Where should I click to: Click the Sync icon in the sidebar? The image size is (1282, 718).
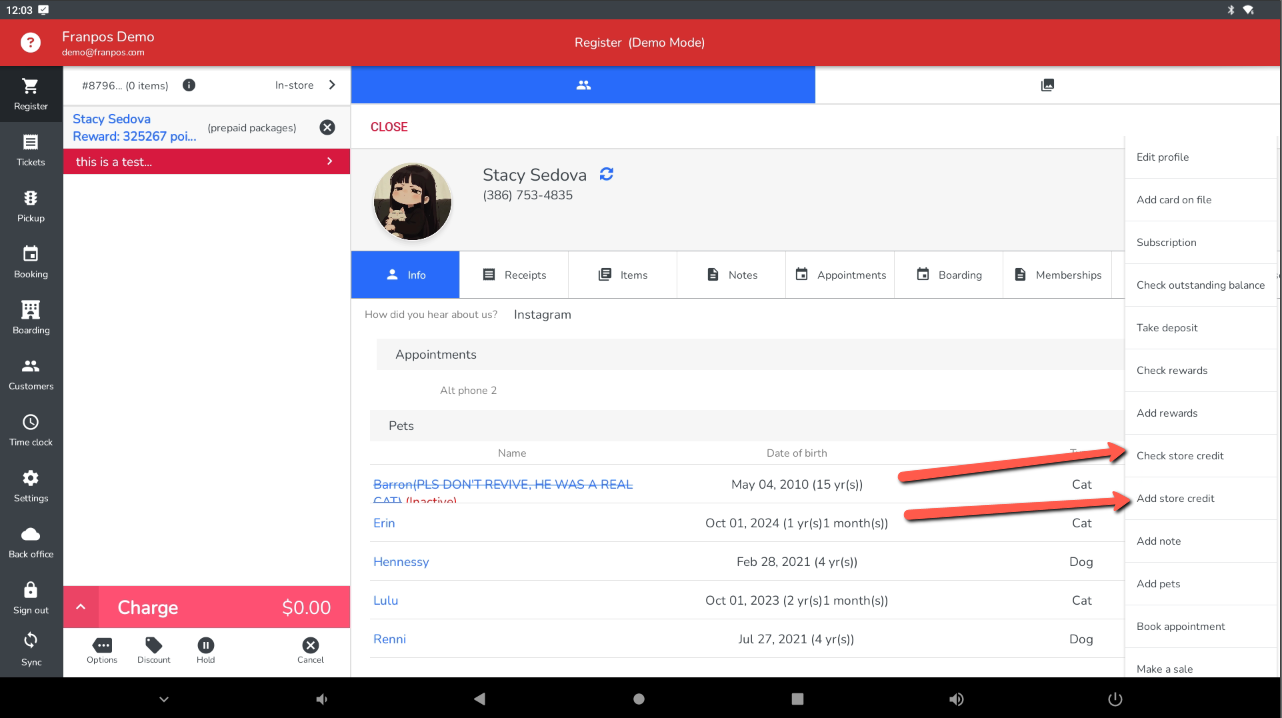click(31, 648)
